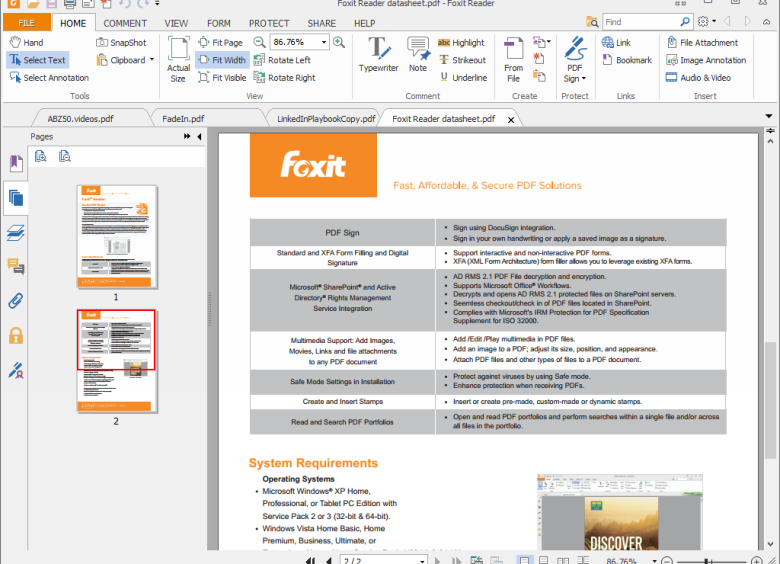Image resolution: width=780 pixels, height=564 pixels.
Task: Enable Highlight text markup tool
Action: click(460, 43)
